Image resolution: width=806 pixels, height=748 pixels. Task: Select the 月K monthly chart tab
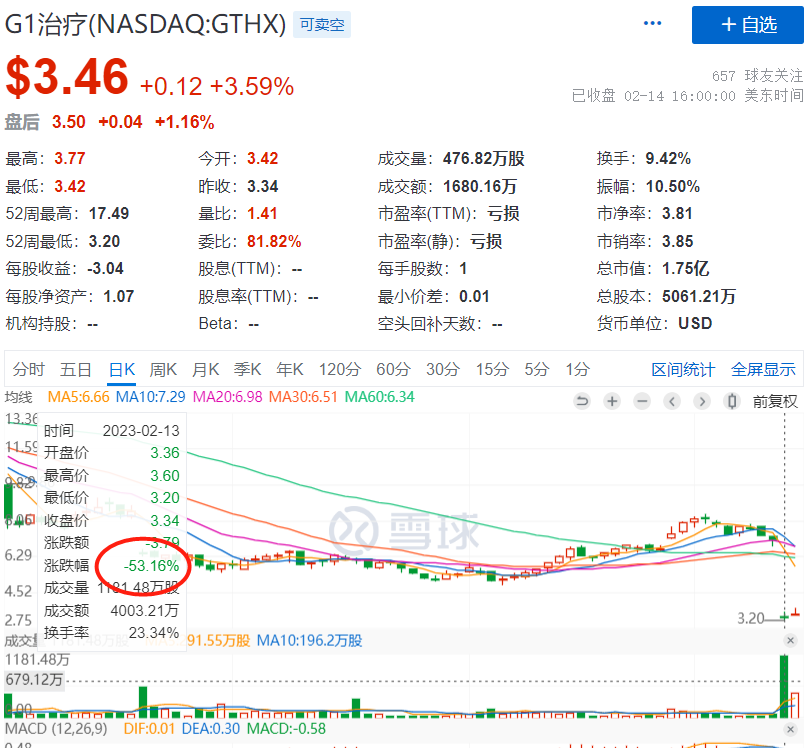click(x=206, y=369)
